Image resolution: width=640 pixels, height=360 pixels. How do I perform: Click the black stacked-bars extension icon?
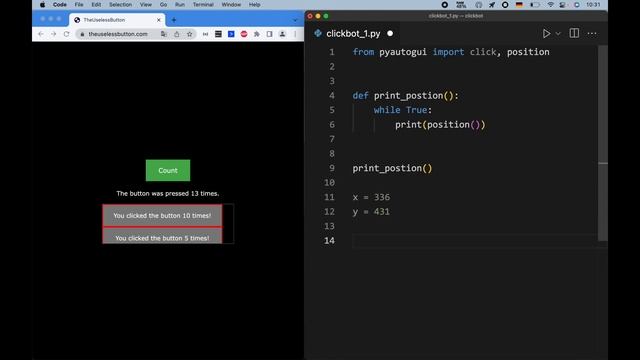[218, 34]
